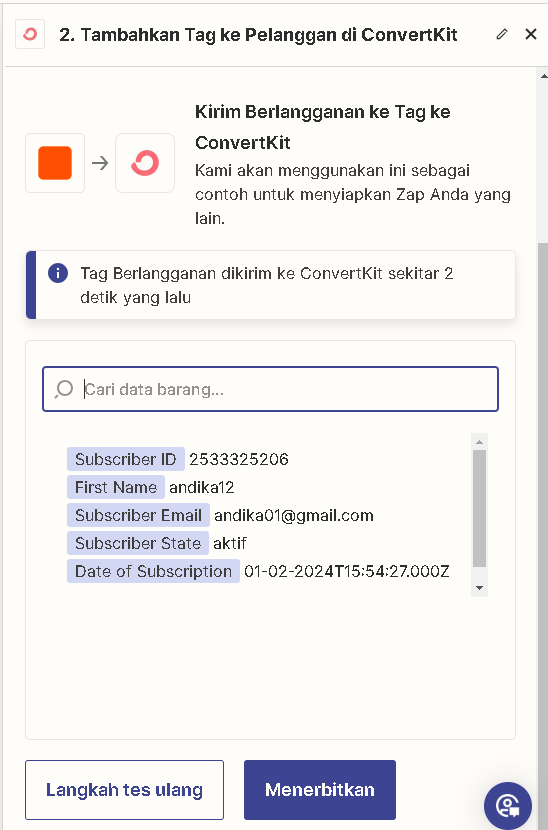Click the 'Tag Berlangganan dikirim ke ConvertKit' notice text

point(267,285)
